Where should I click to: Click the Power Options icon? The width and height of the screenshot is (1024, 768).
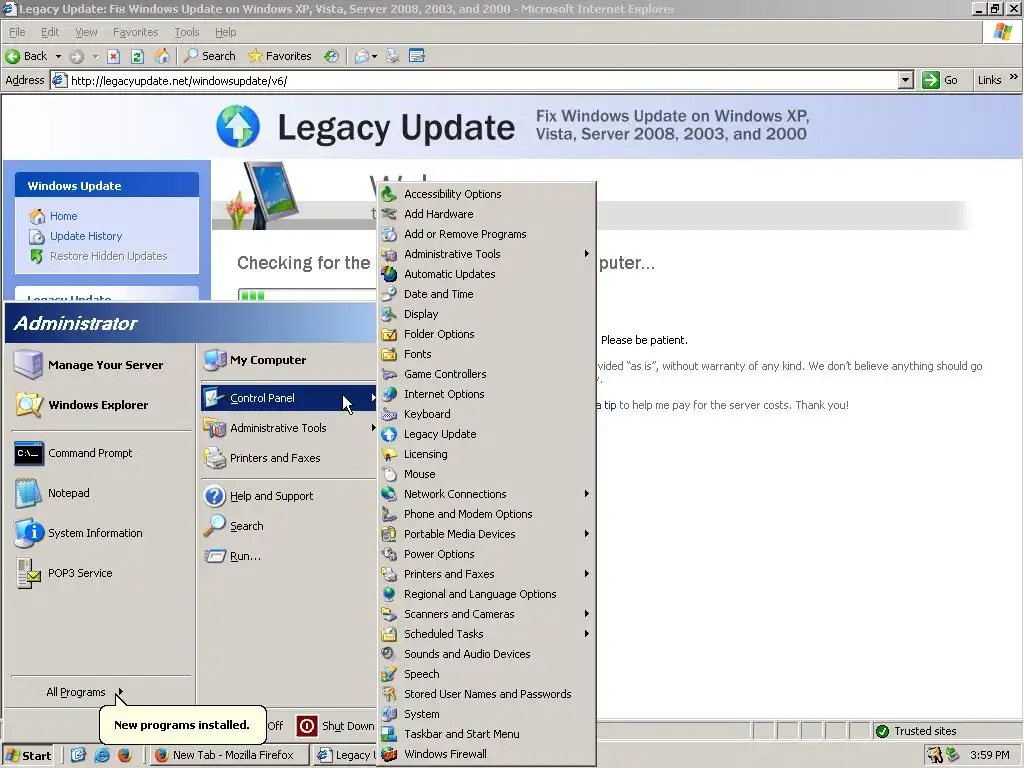(x=389, y=554)
